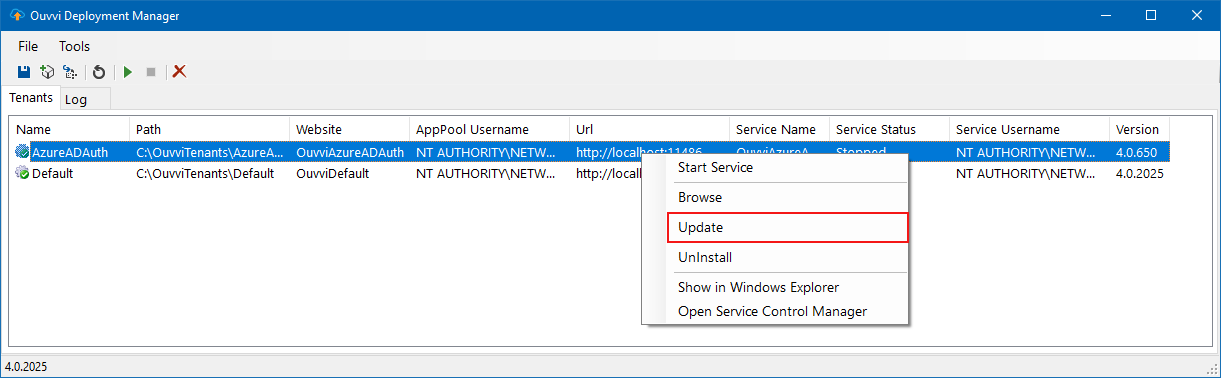Click the Default tenant status icon
1221x378 pixels.
23,173
